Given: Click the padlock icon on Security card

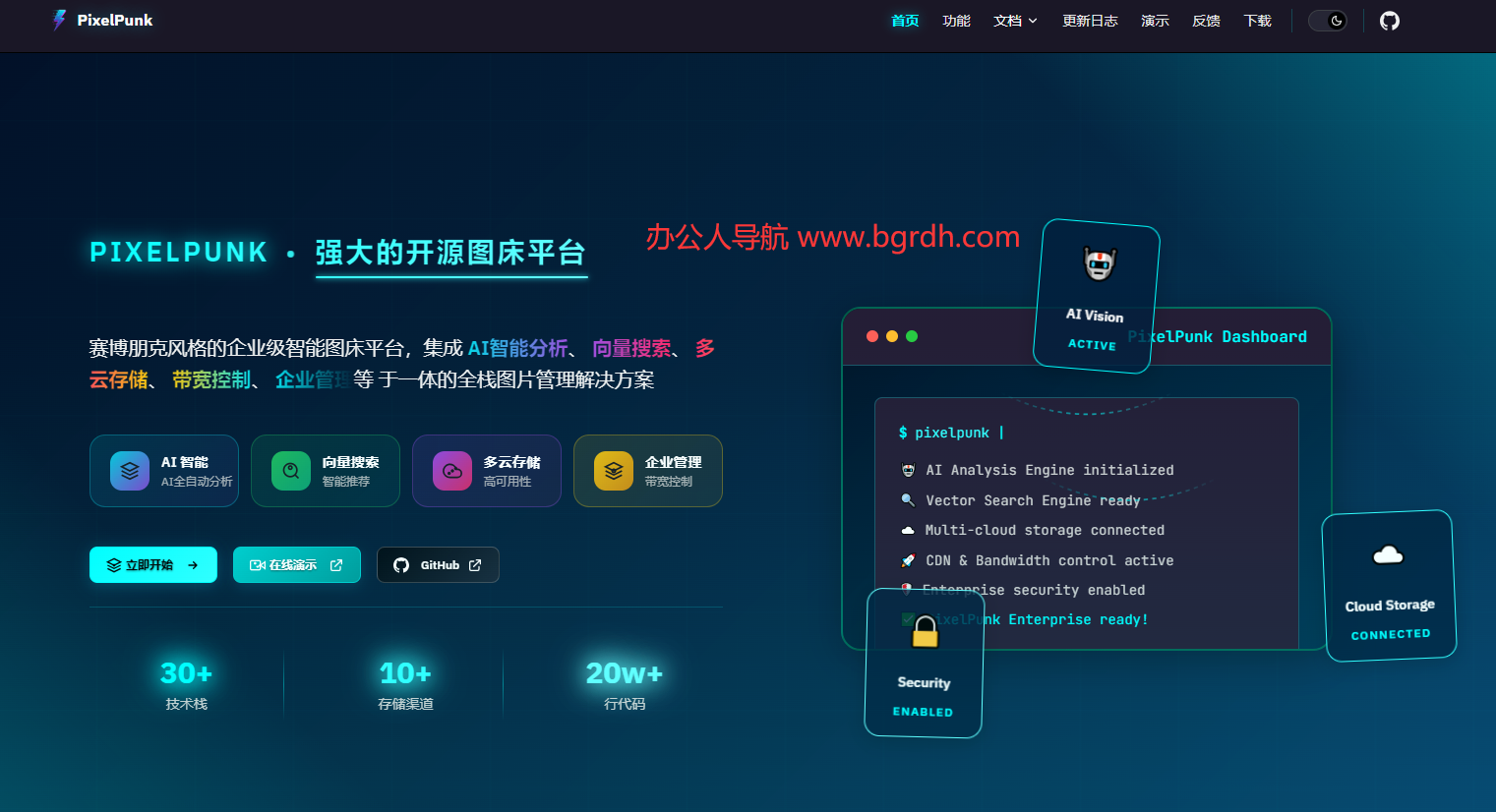Looking at the screenshot, I should click(x=925, y=631).
